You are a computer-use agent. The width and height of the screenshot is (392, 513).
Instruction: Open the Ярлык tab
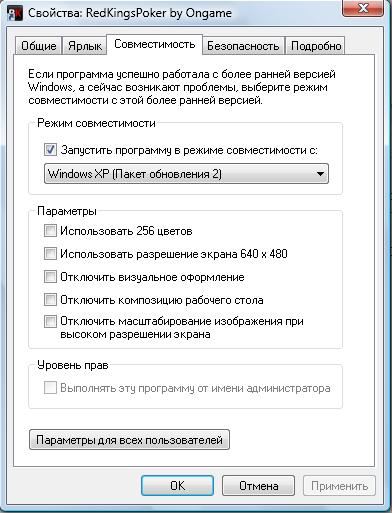pyautogui.click(x=85, y=46)
